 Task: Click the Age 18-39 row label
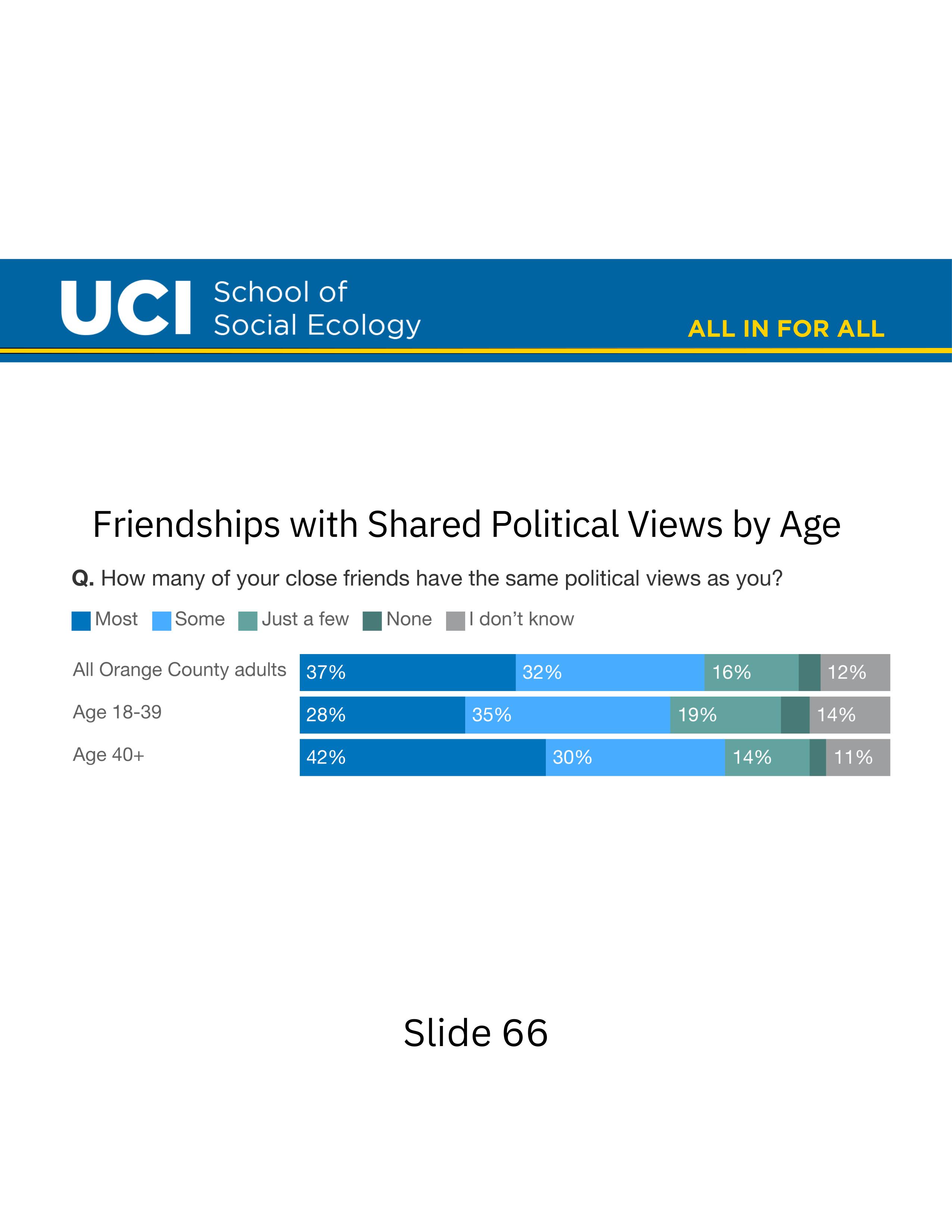pos(117,712)
